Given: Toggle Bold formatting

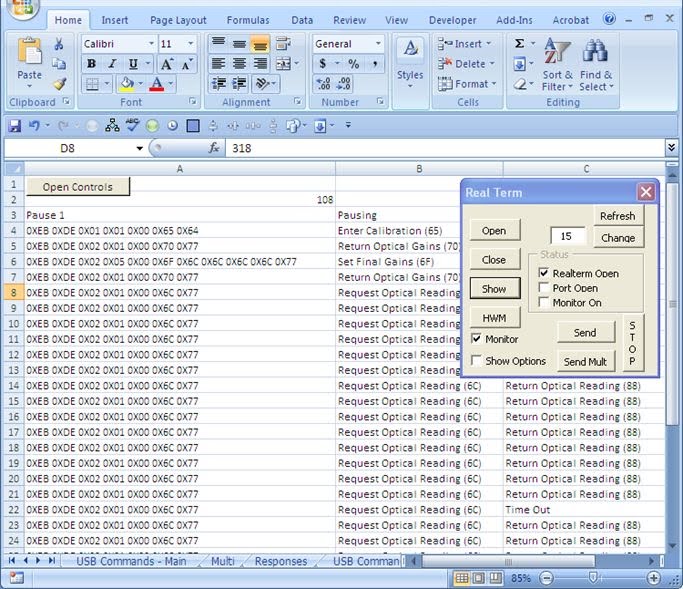Looking at the screenshot, I should click(91, 64).
